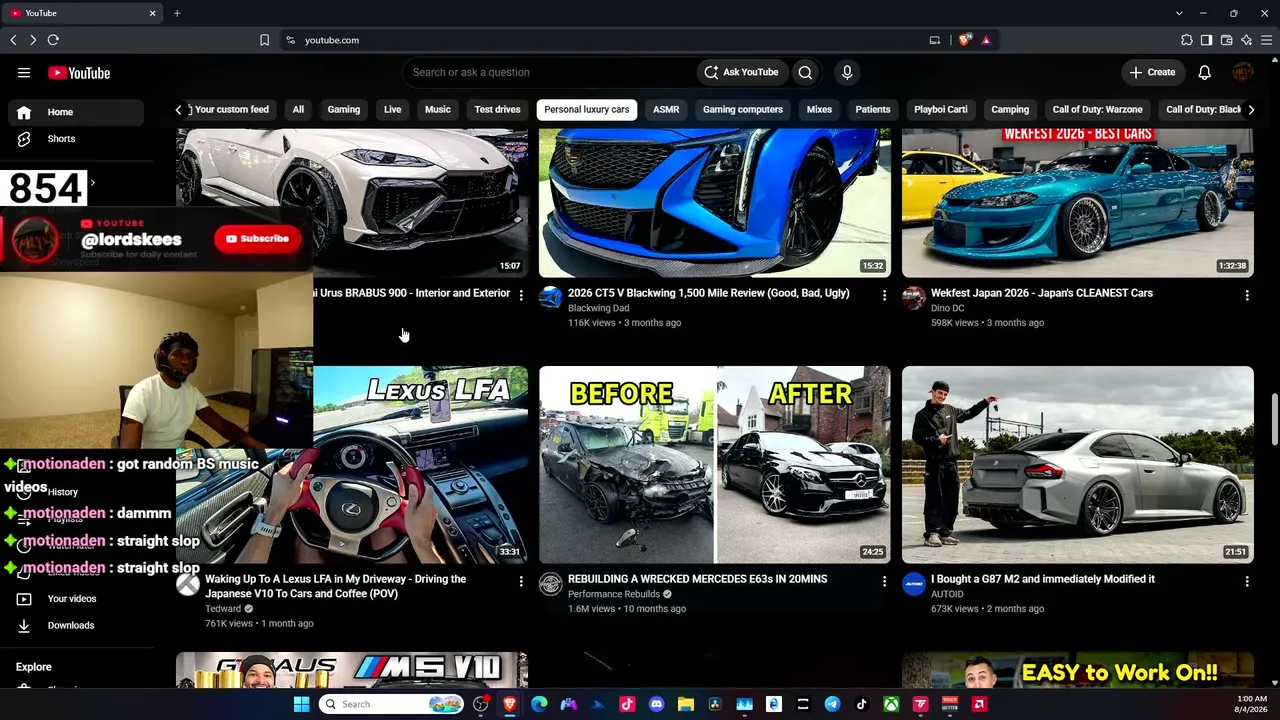The image size is (1280, 720).
Task: Reload the YouTube page
Action: point(53,40)
